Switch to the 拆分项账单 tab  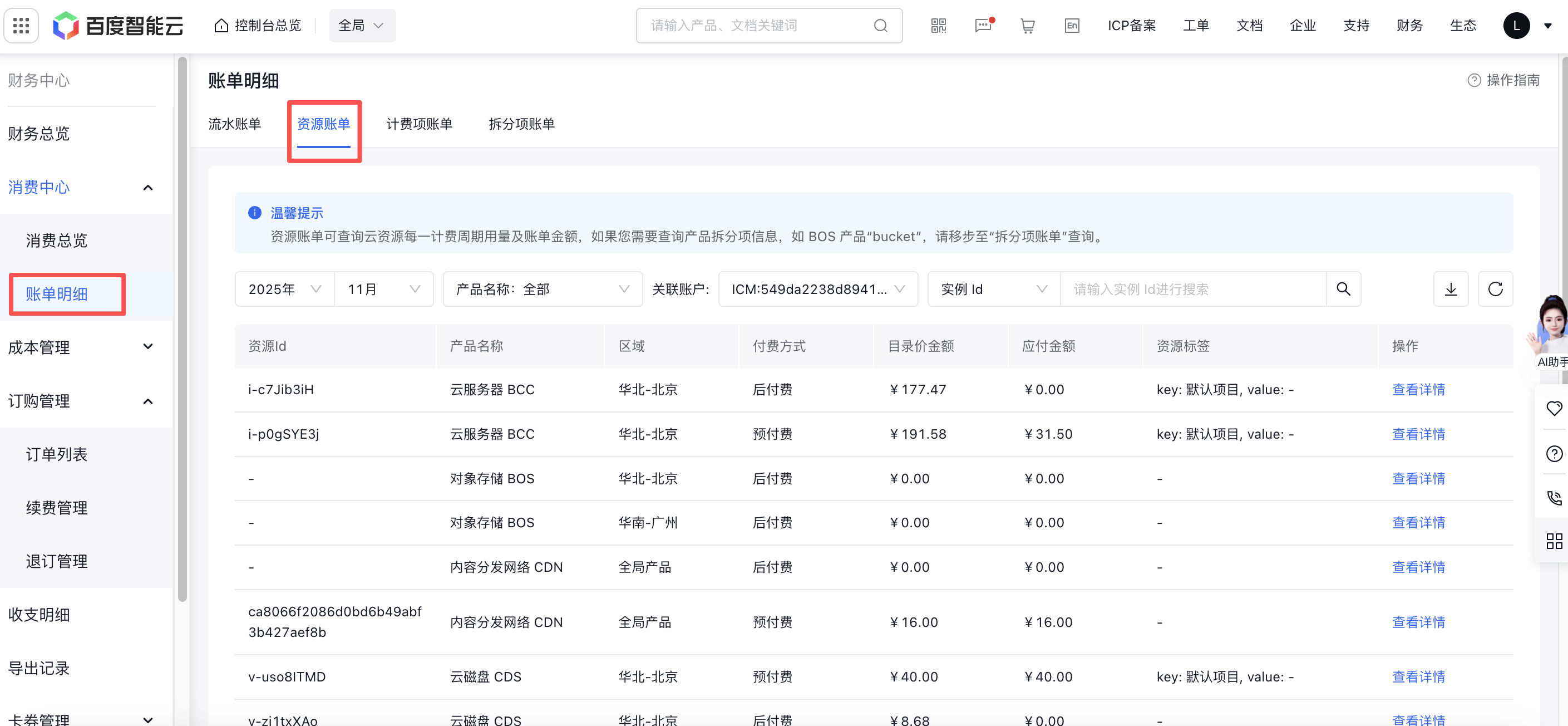pos(521,124)
